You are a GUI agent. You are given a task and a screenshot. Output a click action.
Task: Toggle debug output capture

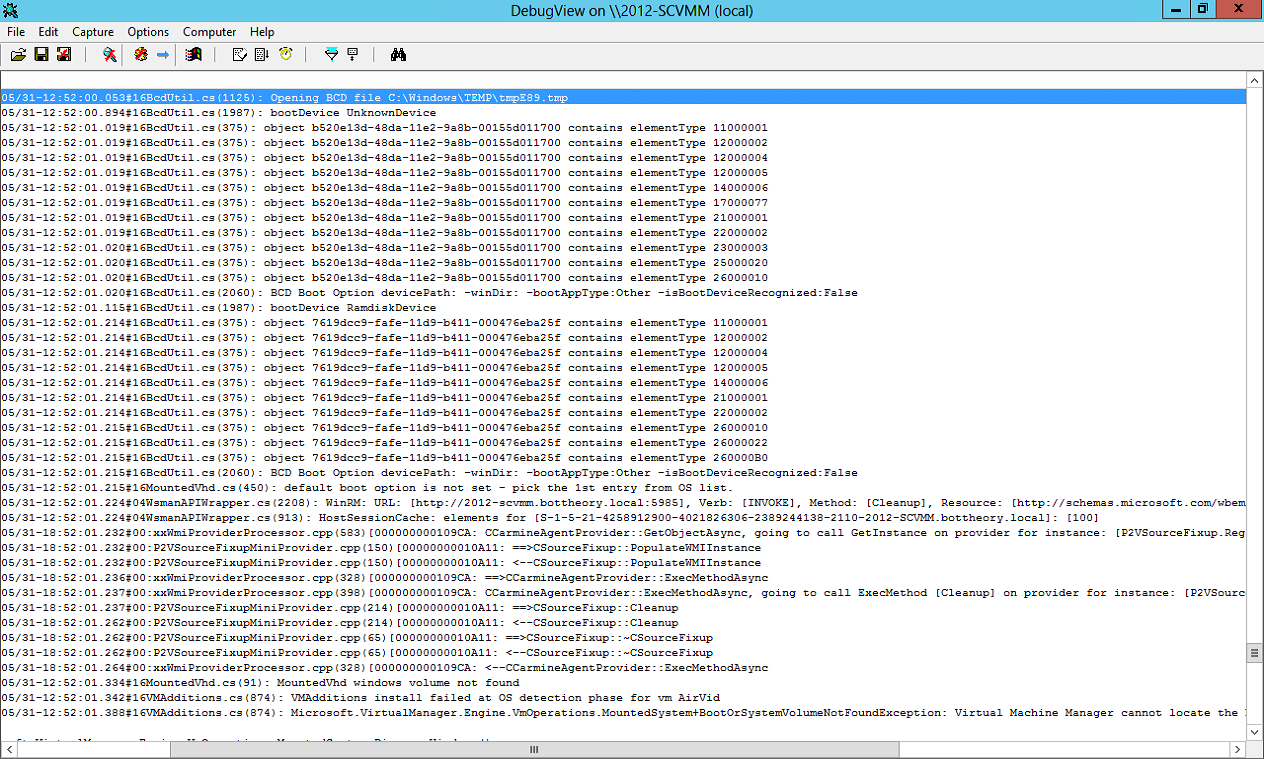[x=107, y=54]
